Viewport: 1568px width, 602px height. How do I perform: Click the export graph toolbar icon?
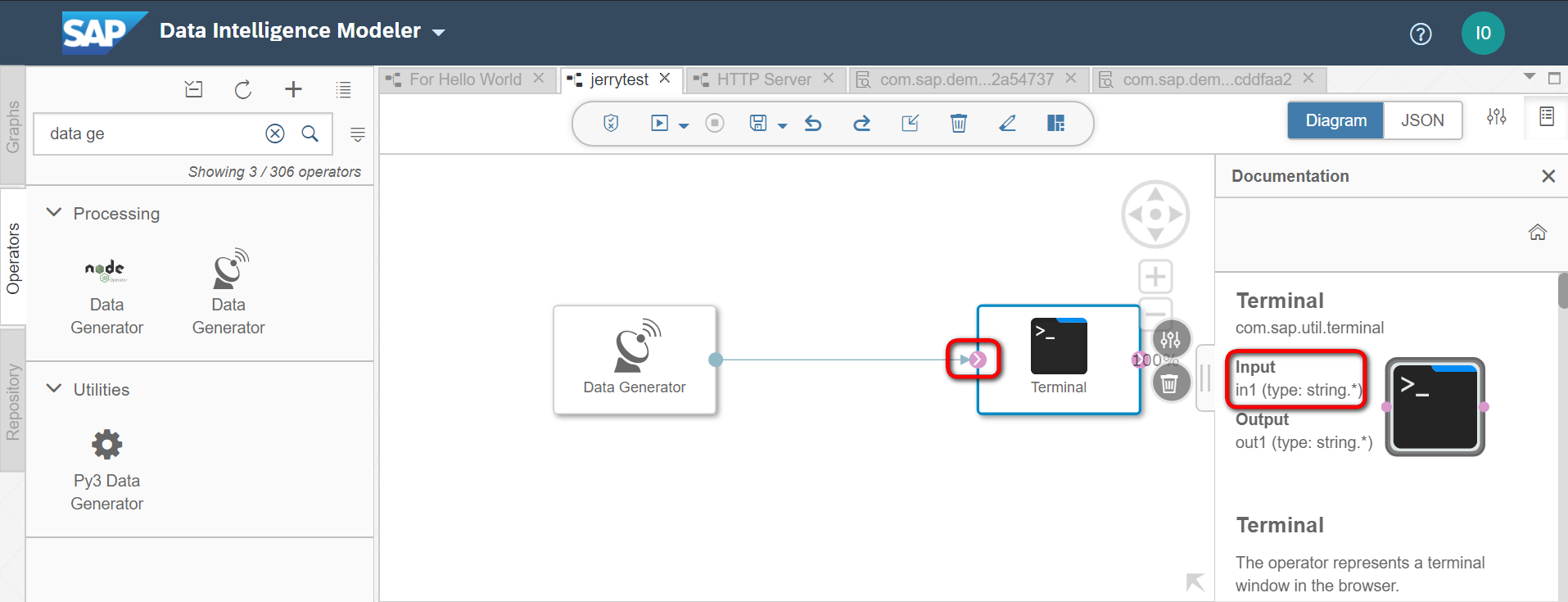coord(910,123)
